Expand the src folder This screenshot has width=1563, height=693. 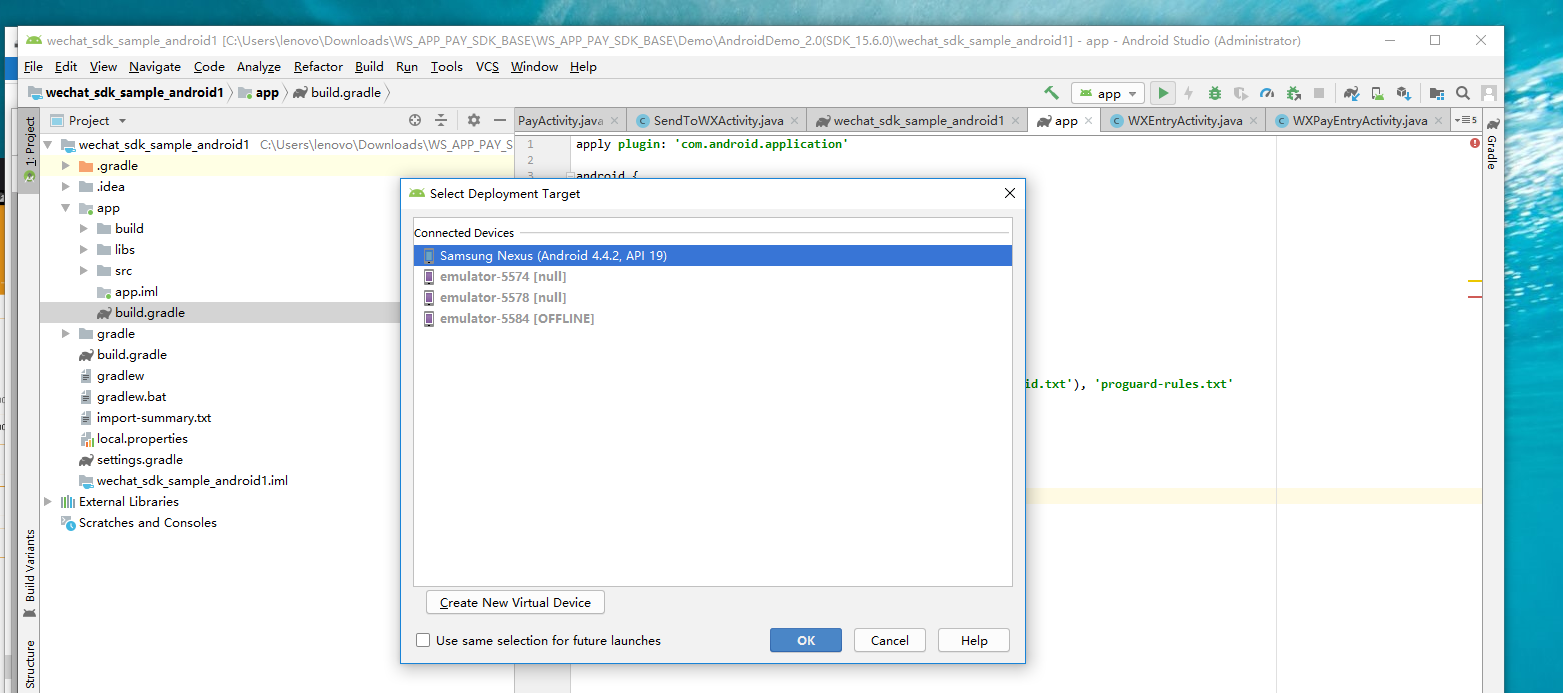coord(84,270)
